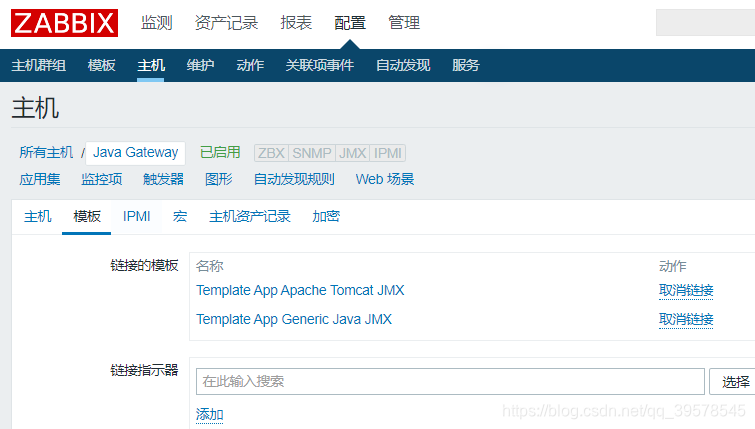
Task: Select the 配置 top menu
Action: tap(350, 23)
